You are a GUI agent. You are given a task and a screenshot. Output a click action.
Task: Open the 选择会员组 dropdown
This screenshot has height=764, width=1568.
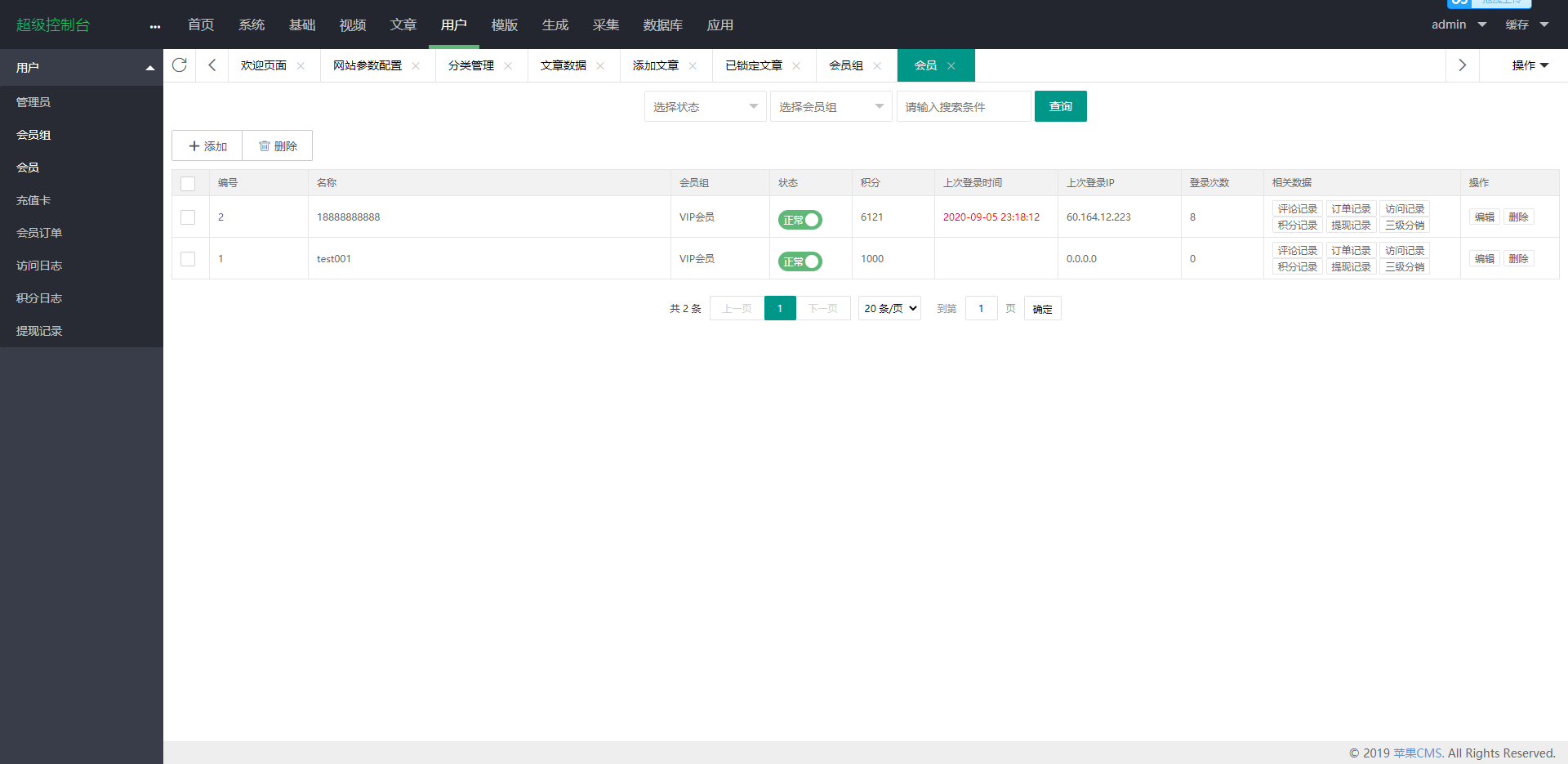click(x=831, y=106)
